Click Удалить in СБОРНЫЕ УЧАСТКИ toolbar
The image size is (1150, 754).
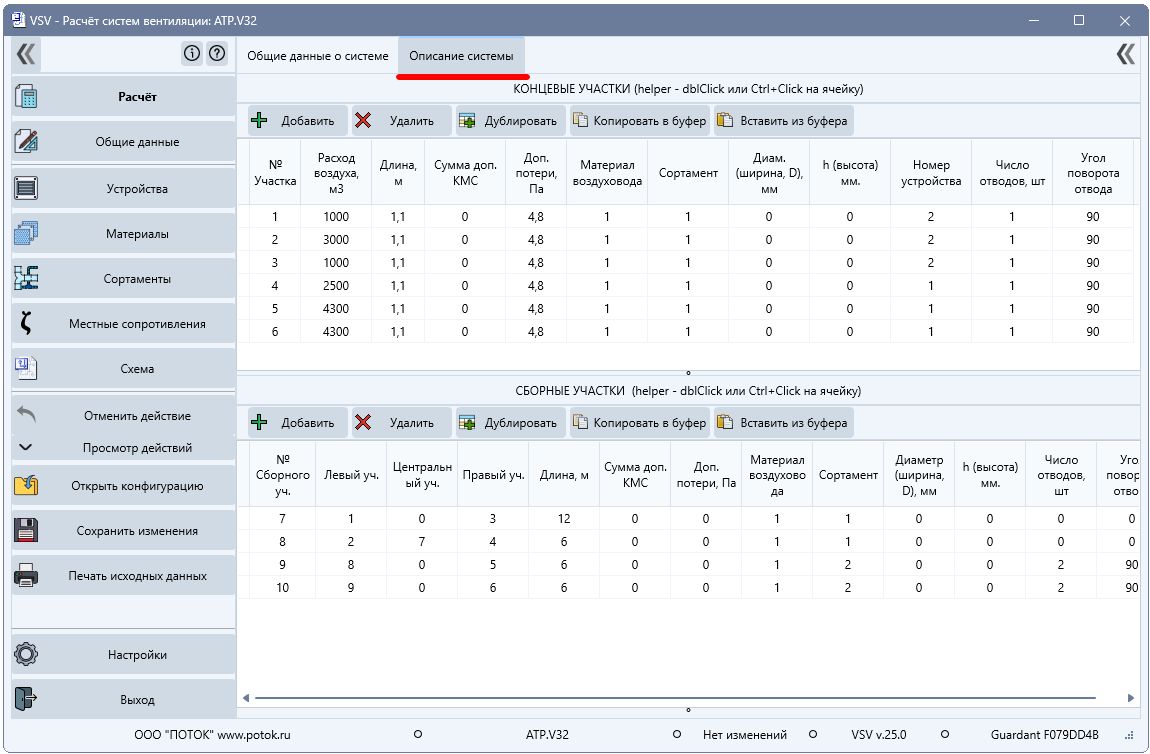(x=401, y=422)
